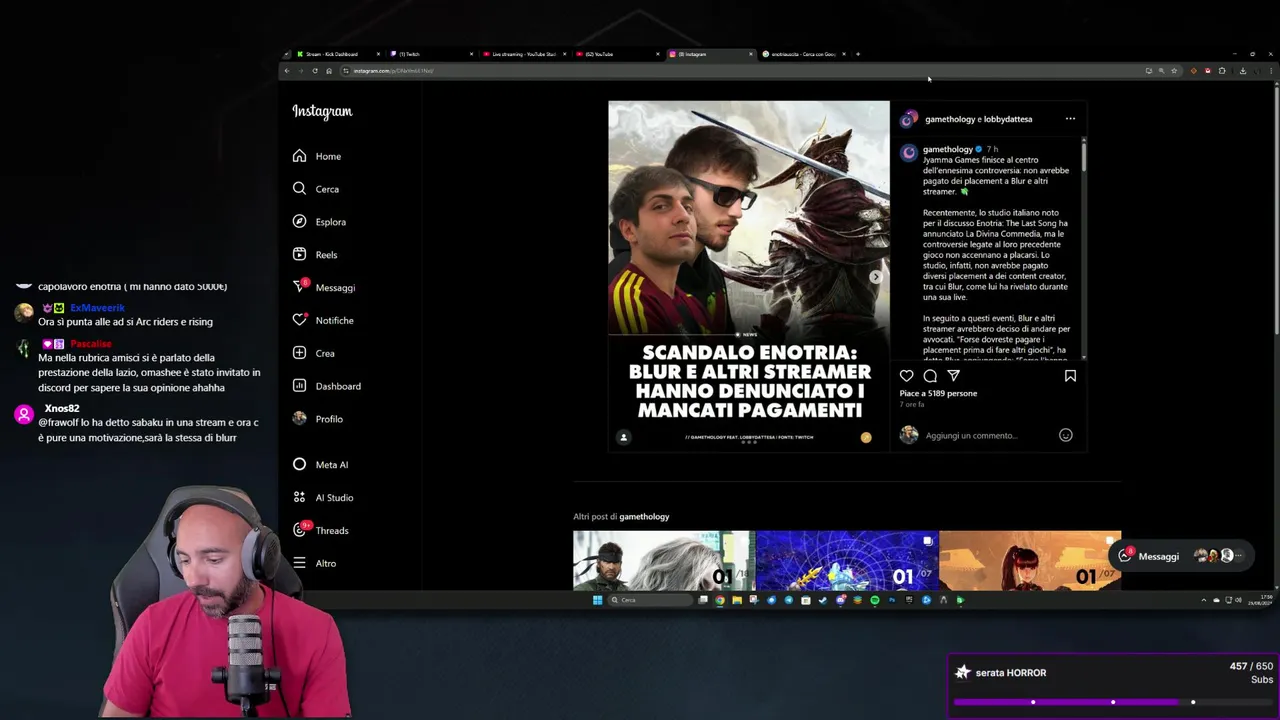
Task: Switch to the (62) YouTube tab
Action: pos(618,54)
